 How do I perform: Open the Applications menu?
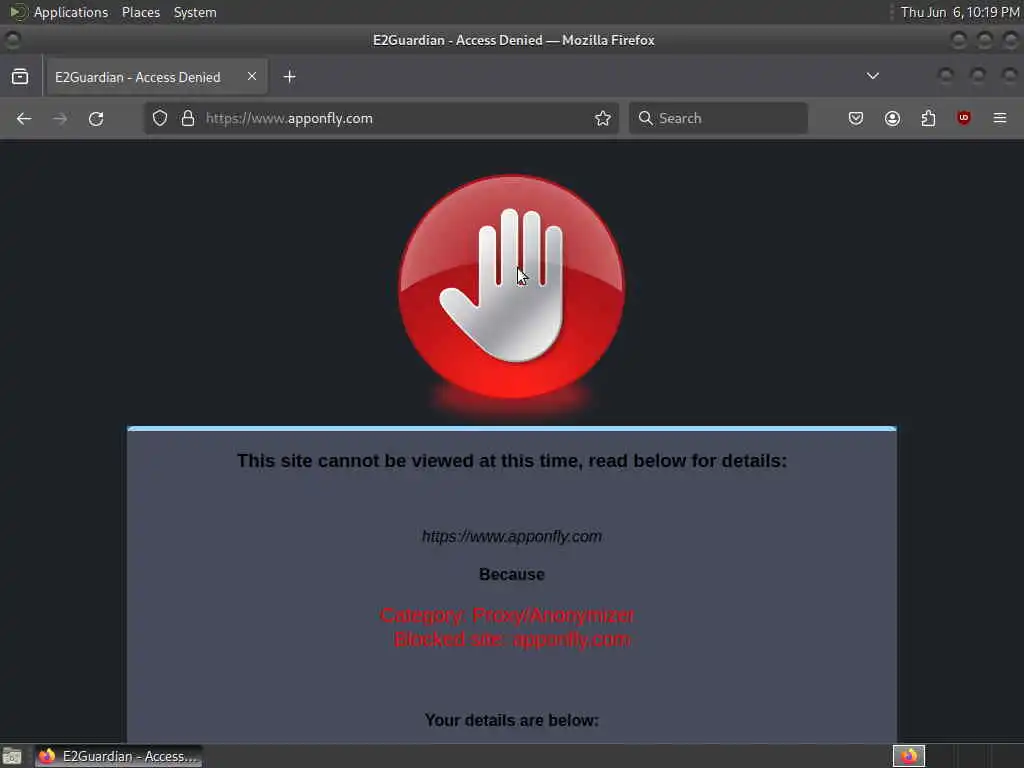71,12
